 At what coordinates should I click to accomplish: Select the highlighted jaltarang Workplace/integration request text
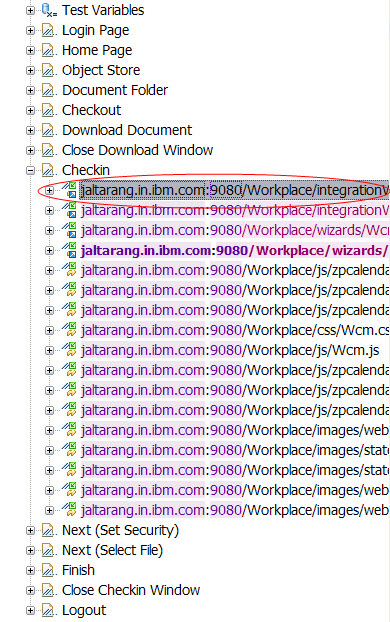235,190
